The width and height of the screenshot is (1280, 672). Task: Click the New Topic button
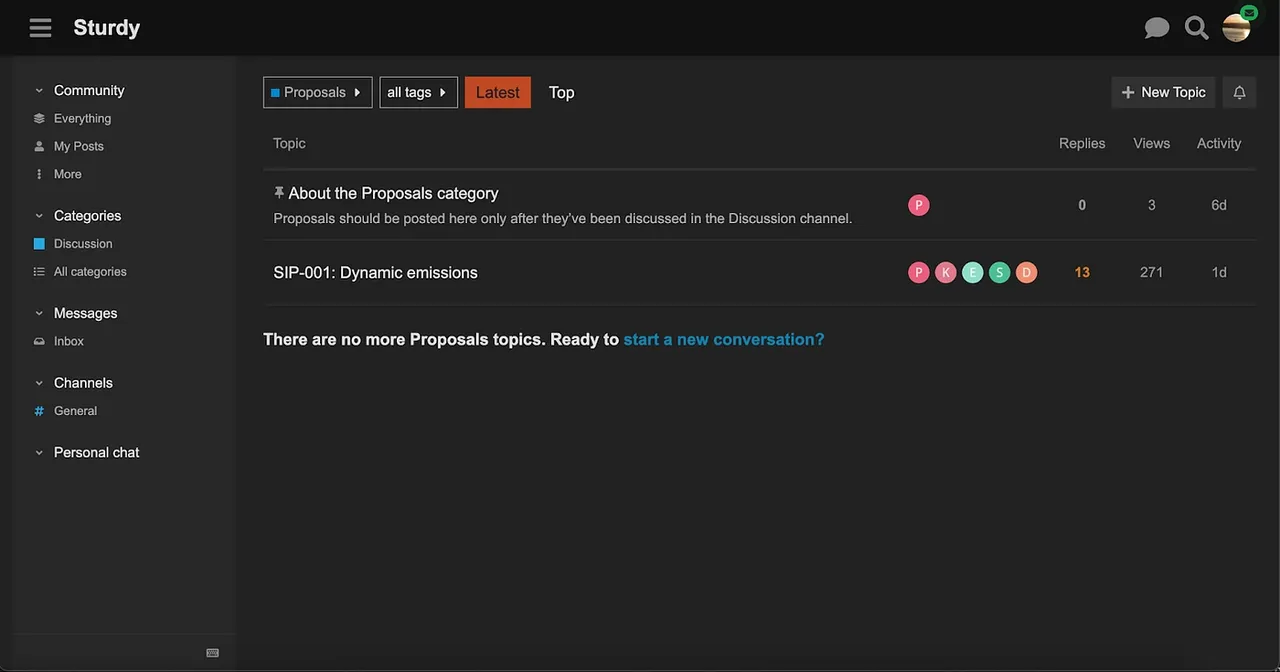coord(1163,92)
